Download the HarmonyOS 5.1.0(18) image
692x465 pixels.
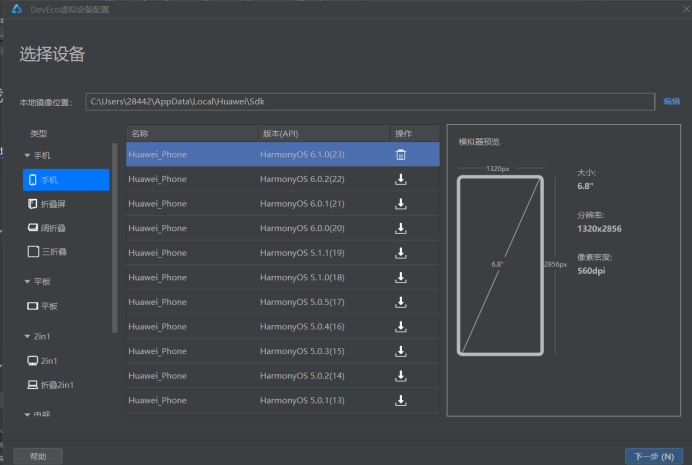click(x=401, y=278)
